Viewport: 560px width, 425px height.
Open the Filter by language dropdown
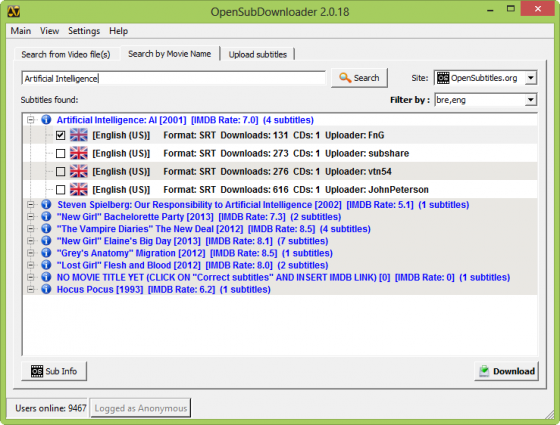(530, 100)
